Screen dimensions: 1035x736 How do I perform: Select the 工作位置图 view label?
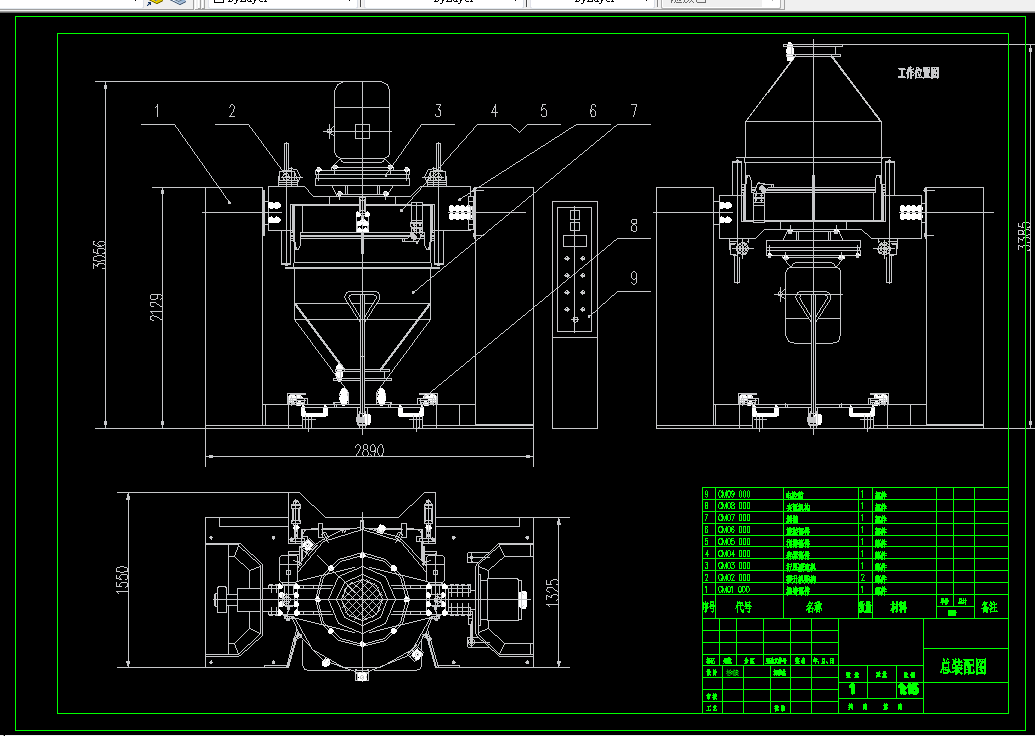point(918,73)
